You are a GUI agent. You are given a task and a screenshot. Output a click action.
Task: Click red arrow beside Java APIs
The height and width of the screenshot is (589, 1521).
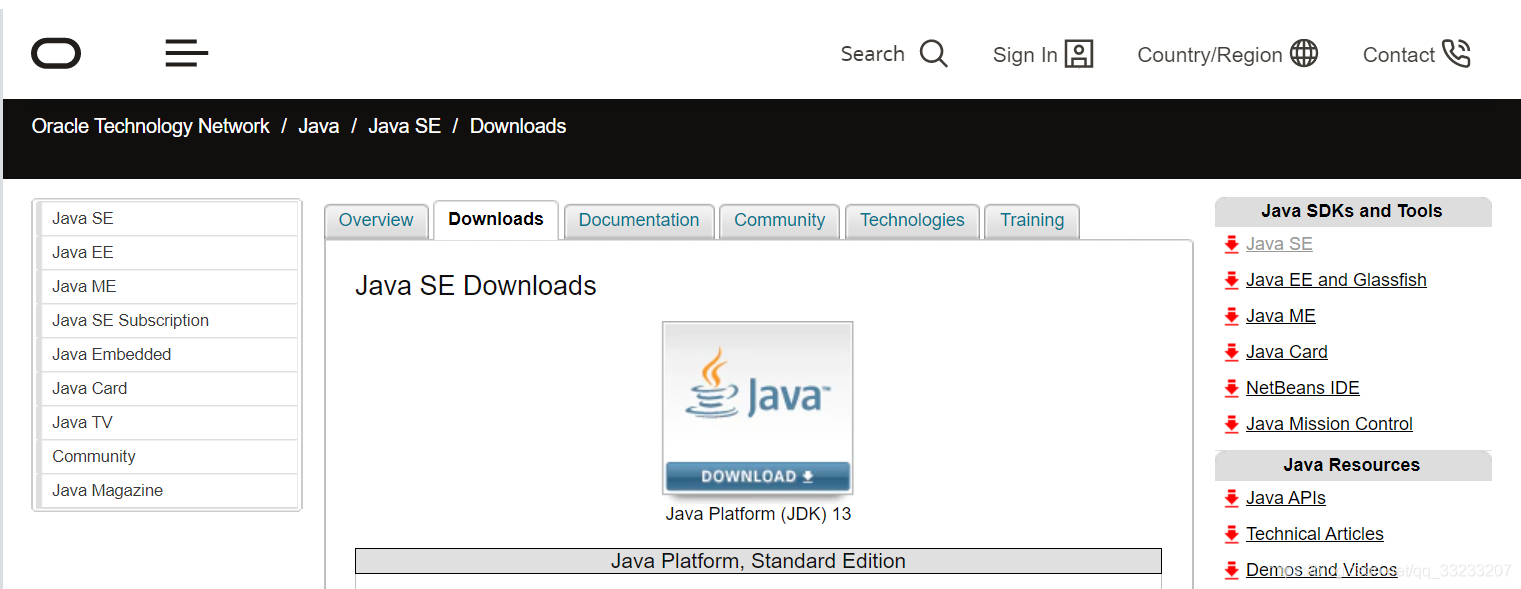pos(1231,498)
